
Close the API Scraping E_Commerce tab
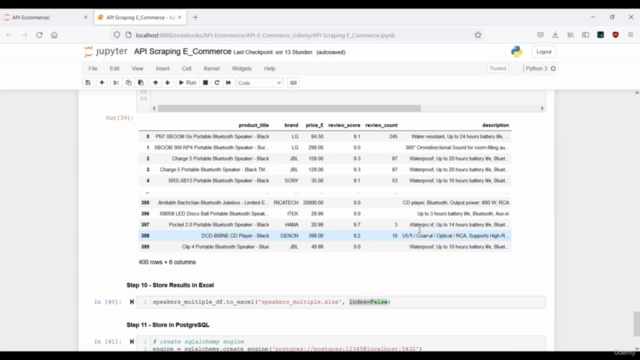[x=180, y=18]
